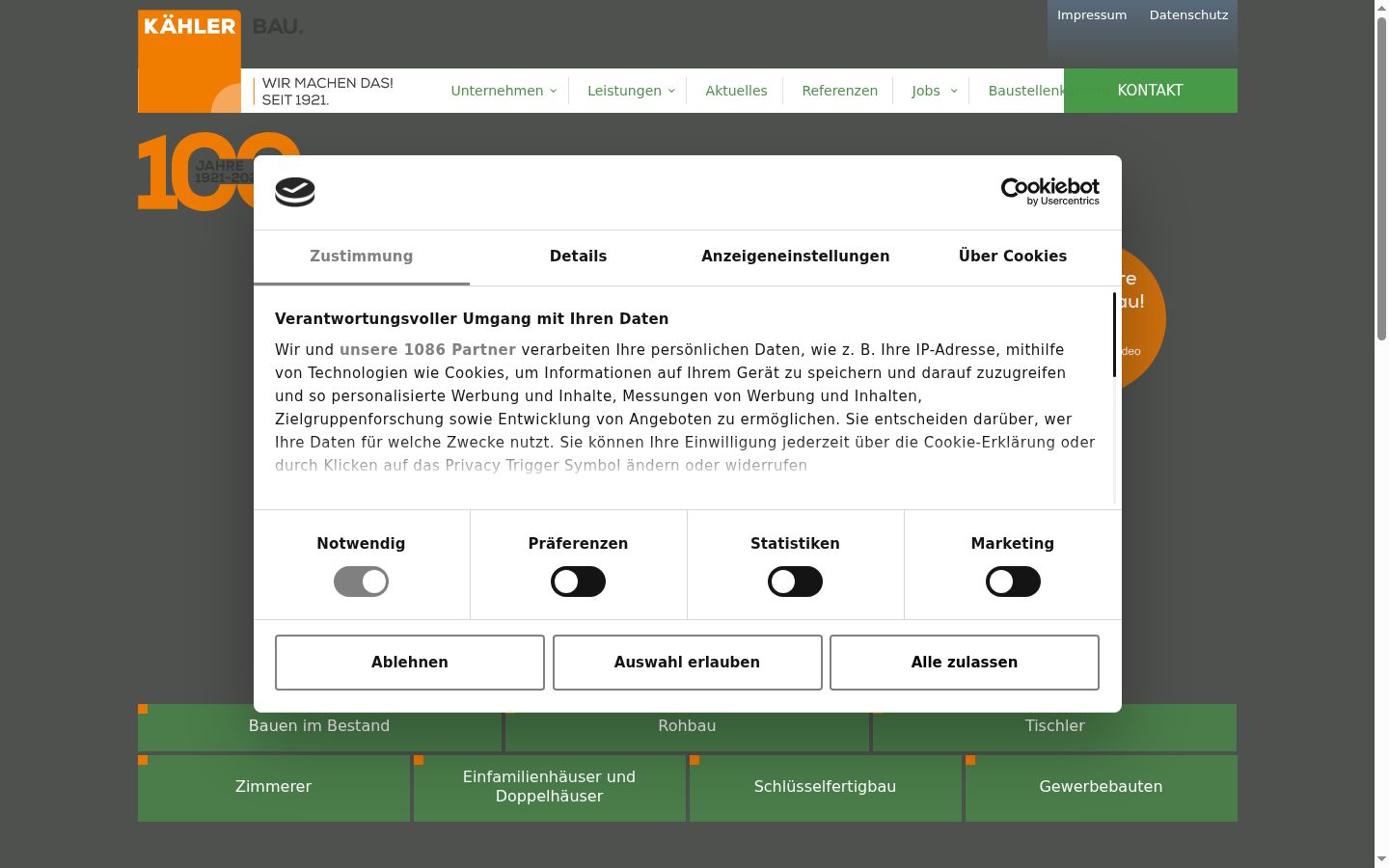Viewport: 1389px width, 868px height.
Task: Select the Über Cookies tab
Action: tap(1013, 257)
